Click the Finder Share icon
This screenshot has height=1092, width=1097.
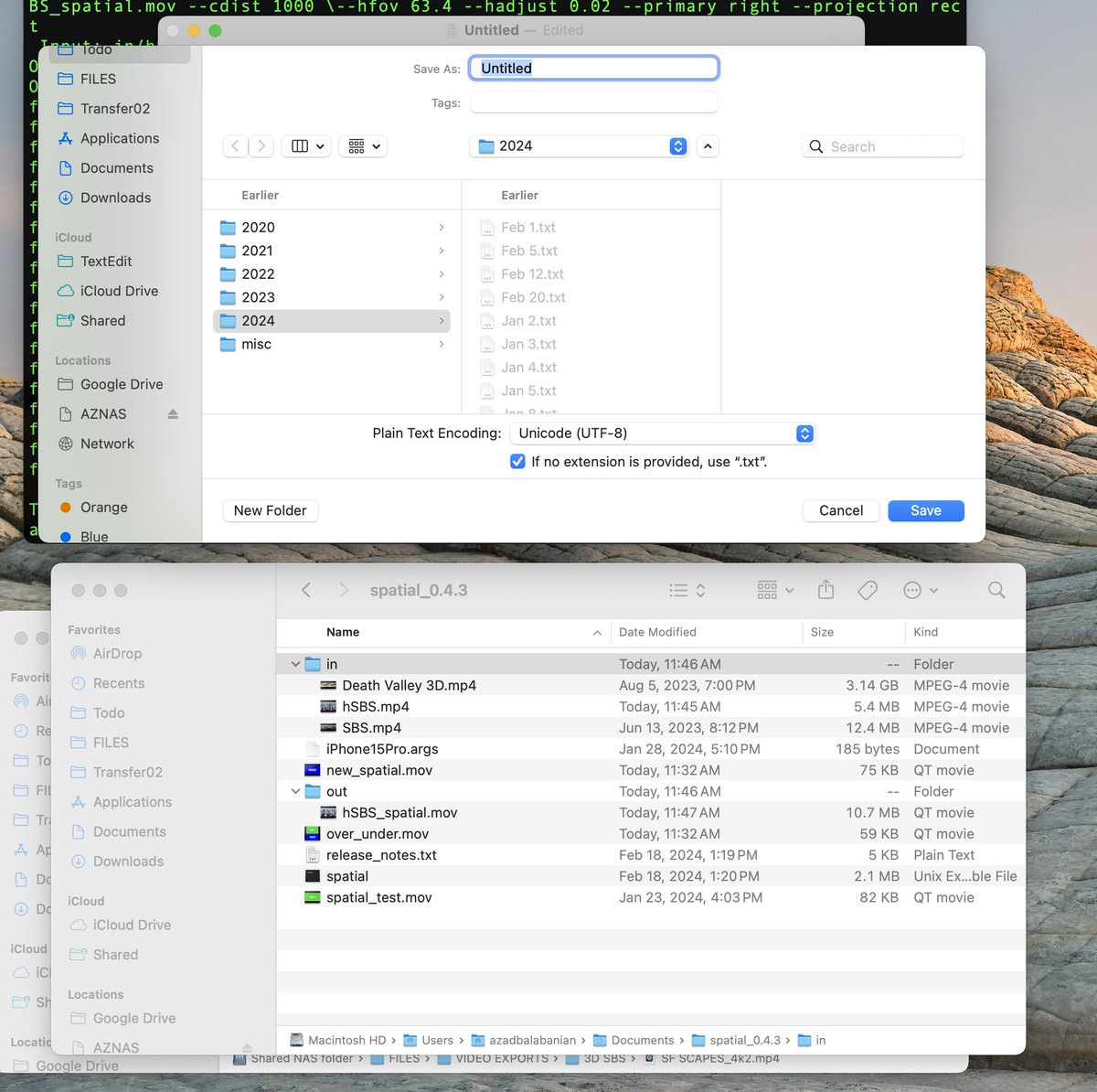825,590
